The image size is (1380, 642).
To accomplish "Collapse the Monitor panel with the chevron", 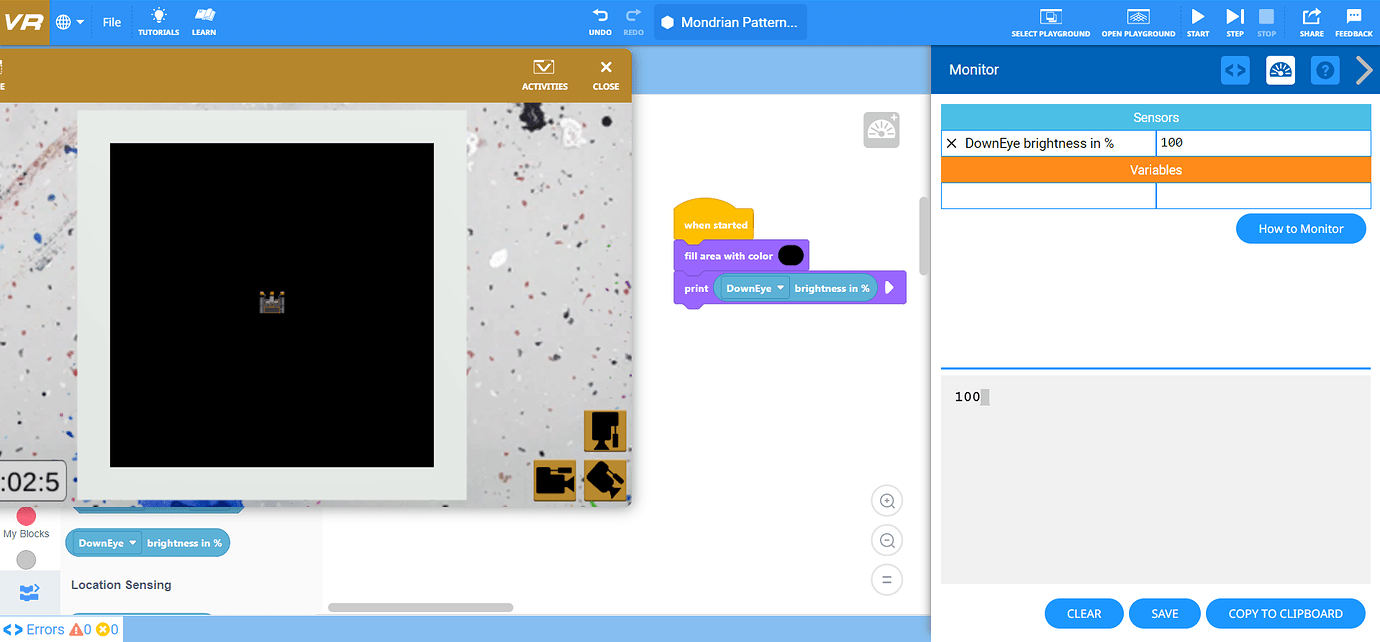I will tap(1363, 70).
